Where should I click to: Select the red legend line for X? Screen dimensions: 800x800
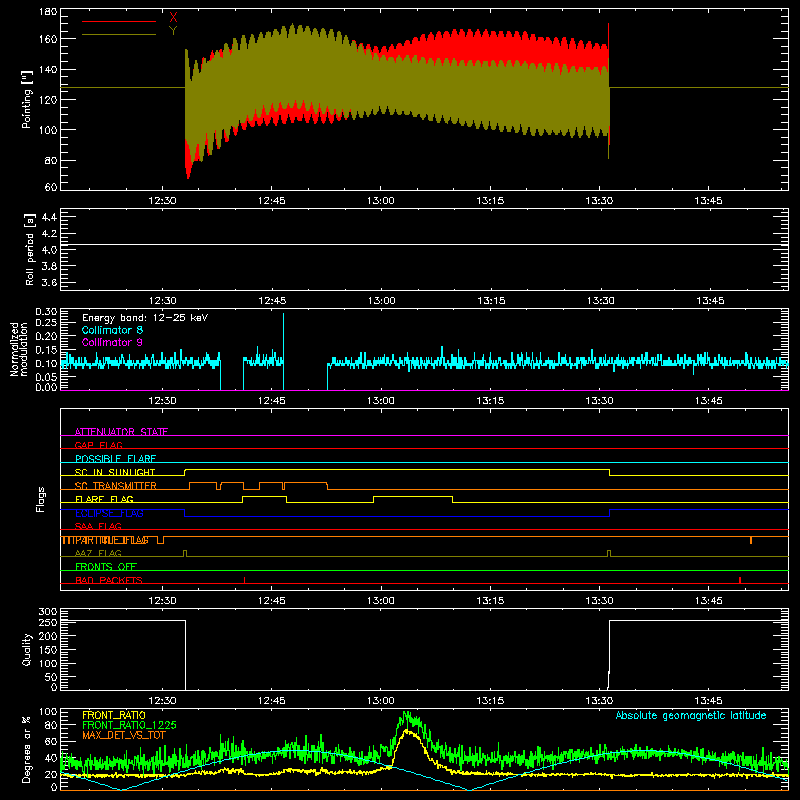tap(119, 21)
